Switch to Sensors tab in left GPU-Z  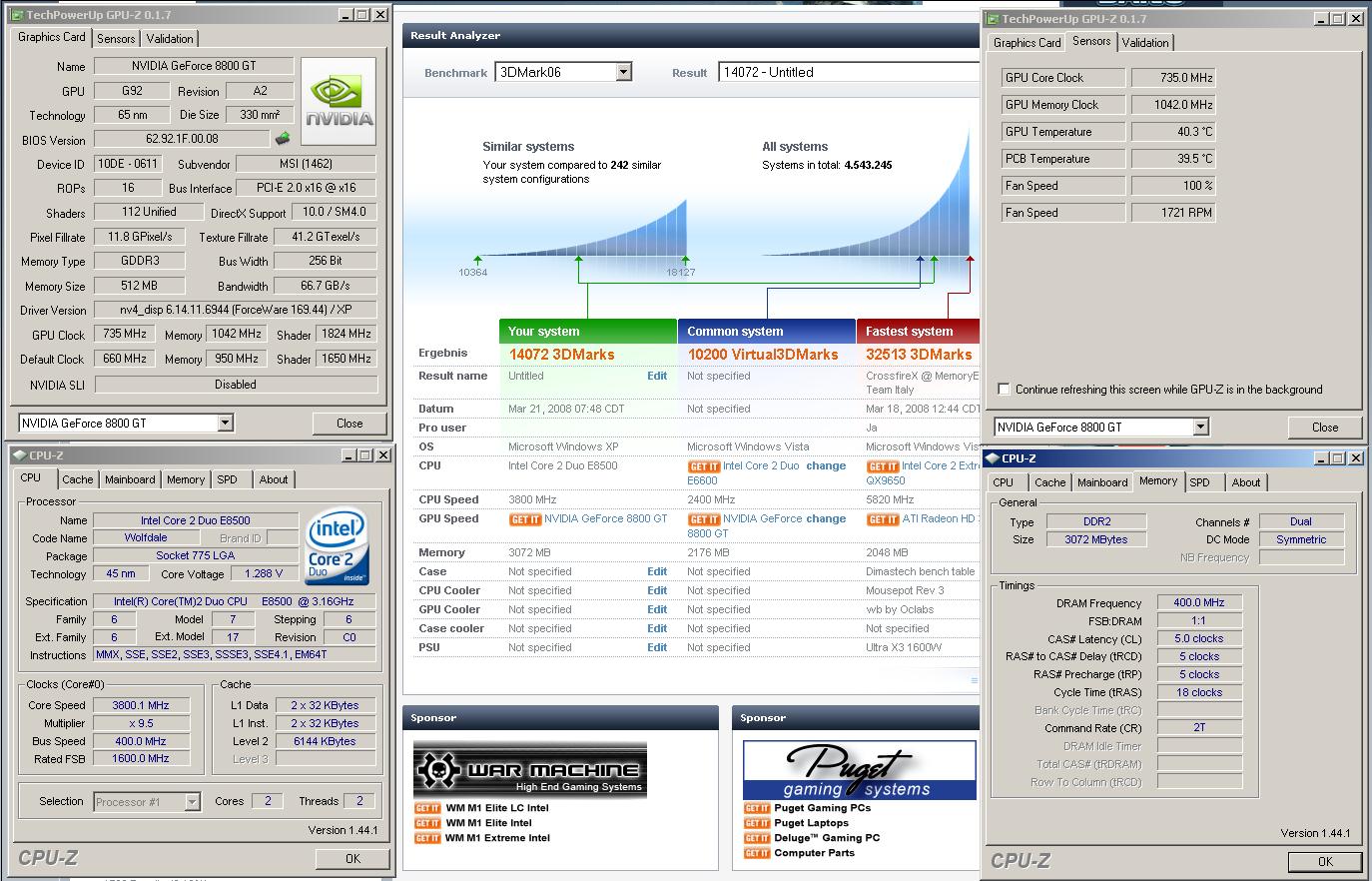pyautogui.click(x=116, y=39)
